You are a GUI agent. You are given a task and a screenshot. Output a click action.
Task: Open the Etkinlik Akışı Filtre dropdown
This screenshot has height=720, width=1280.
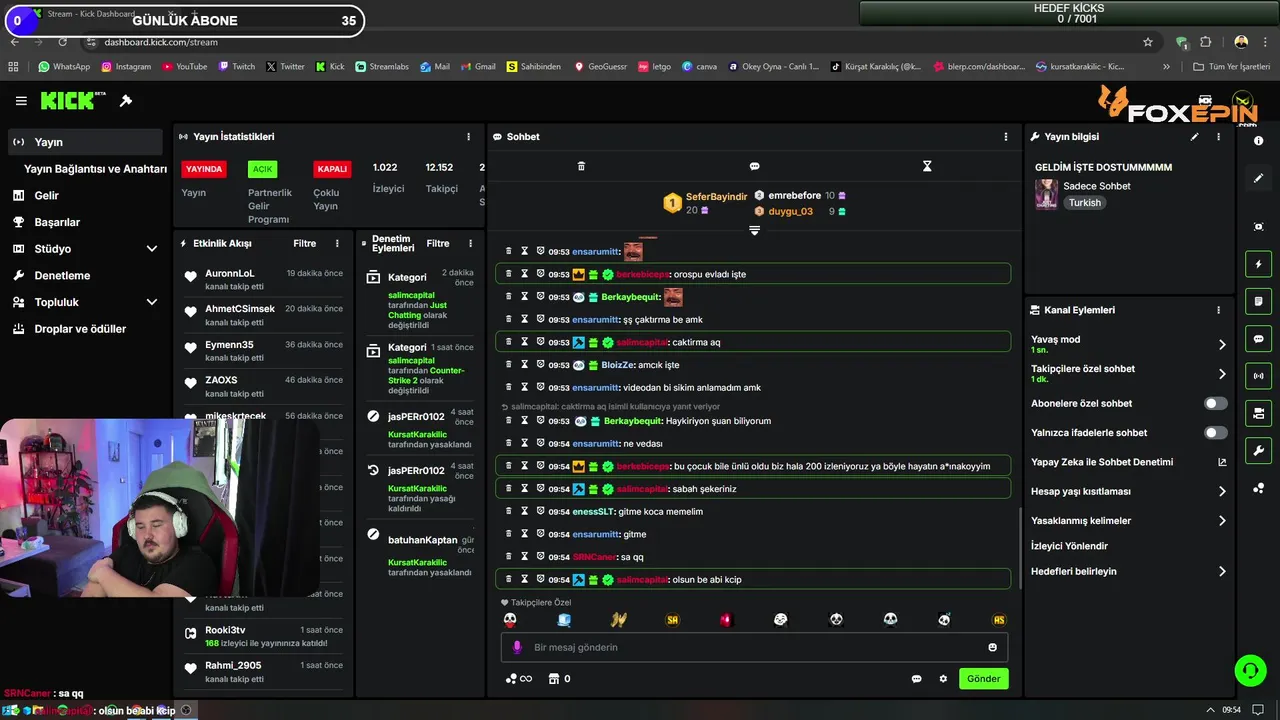coord(304,243)
